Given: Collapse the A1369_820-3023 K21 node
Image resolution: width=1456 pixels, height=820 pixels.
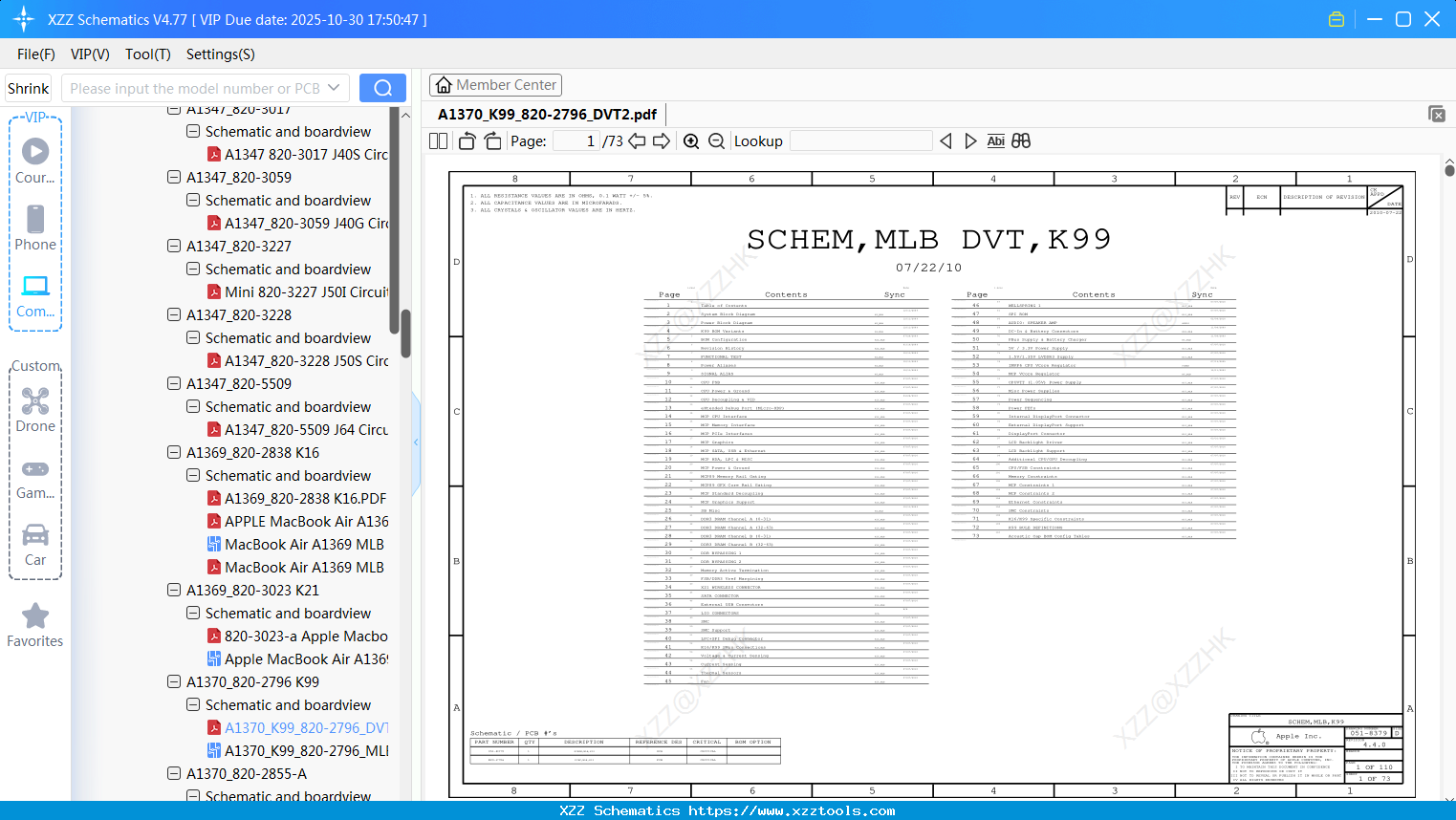Looking at the screenshot, I should (174, 590).
